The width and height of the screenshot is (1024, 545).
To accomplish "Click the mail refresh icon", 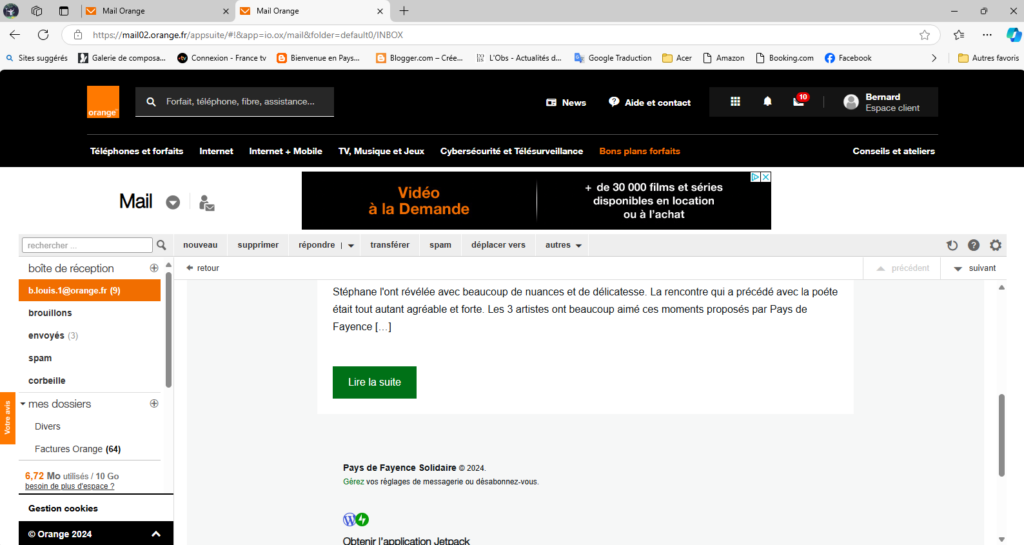I will coord(952,245).
